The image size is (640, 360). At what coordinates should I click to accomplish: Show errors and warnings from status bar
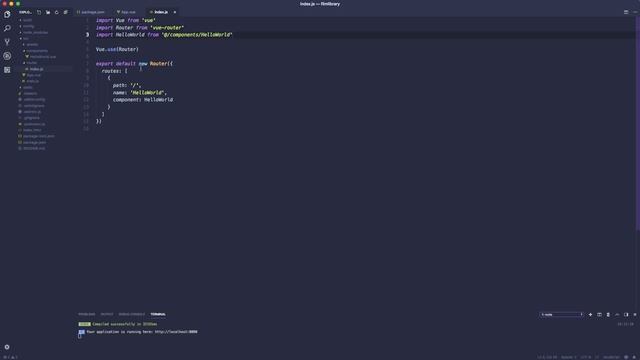point(11,357)
